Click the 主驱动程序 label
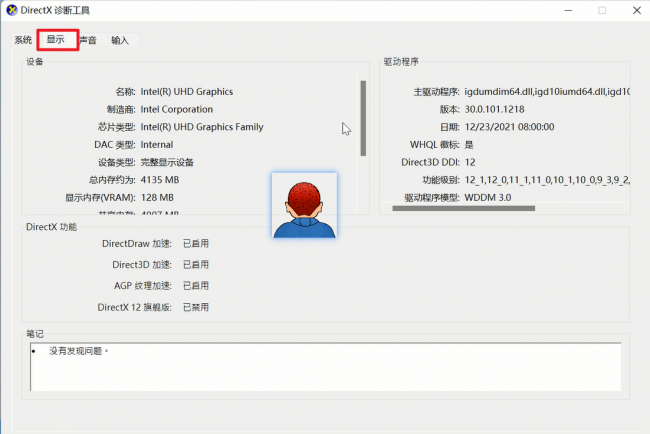Image resolution: width=650 pixels, height=434 pixels. coord(436,92)
